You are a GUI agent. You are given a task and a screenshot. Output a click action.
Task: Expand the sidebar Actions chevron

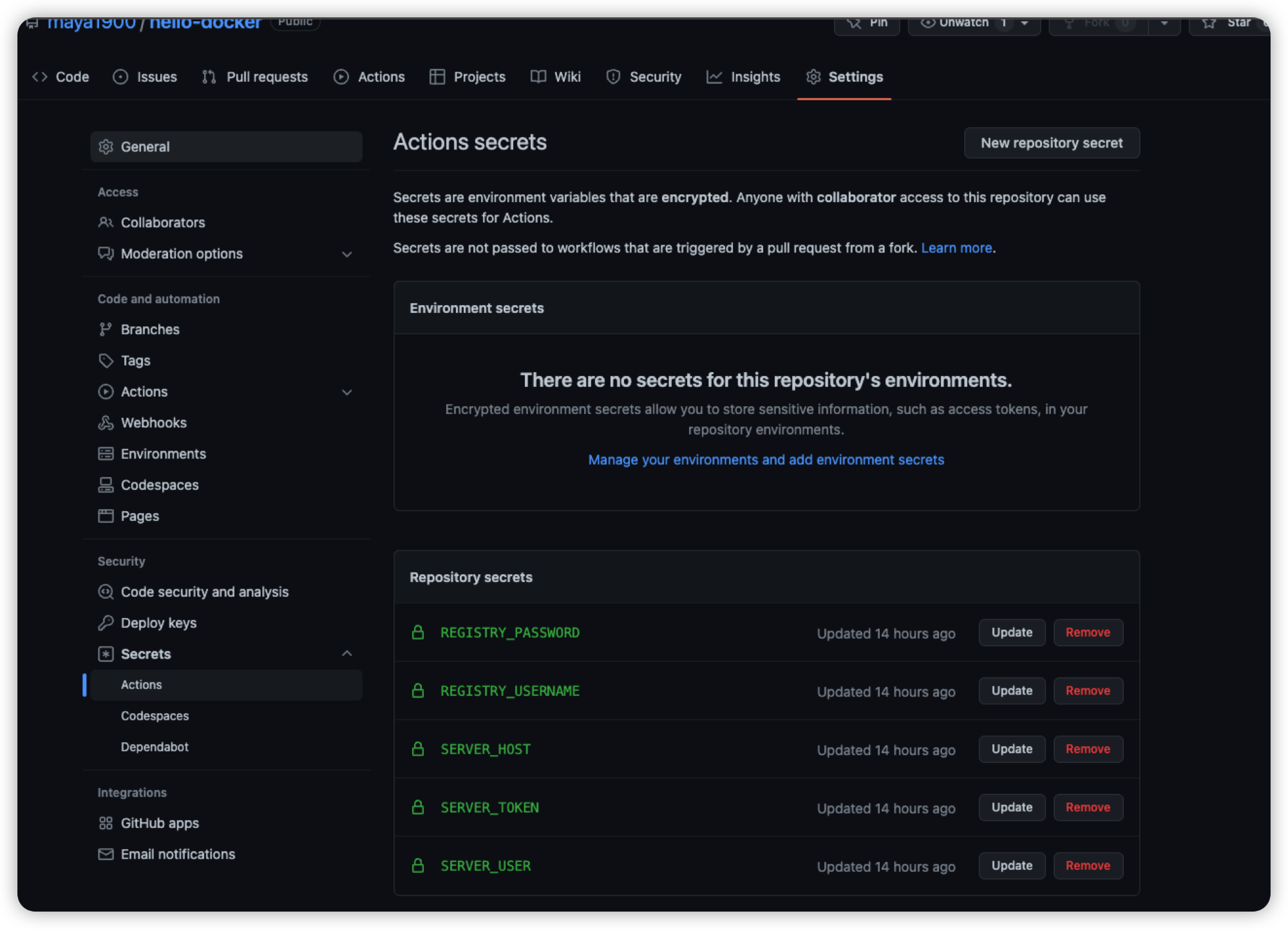pyautogui.click(x=347, y=392)
